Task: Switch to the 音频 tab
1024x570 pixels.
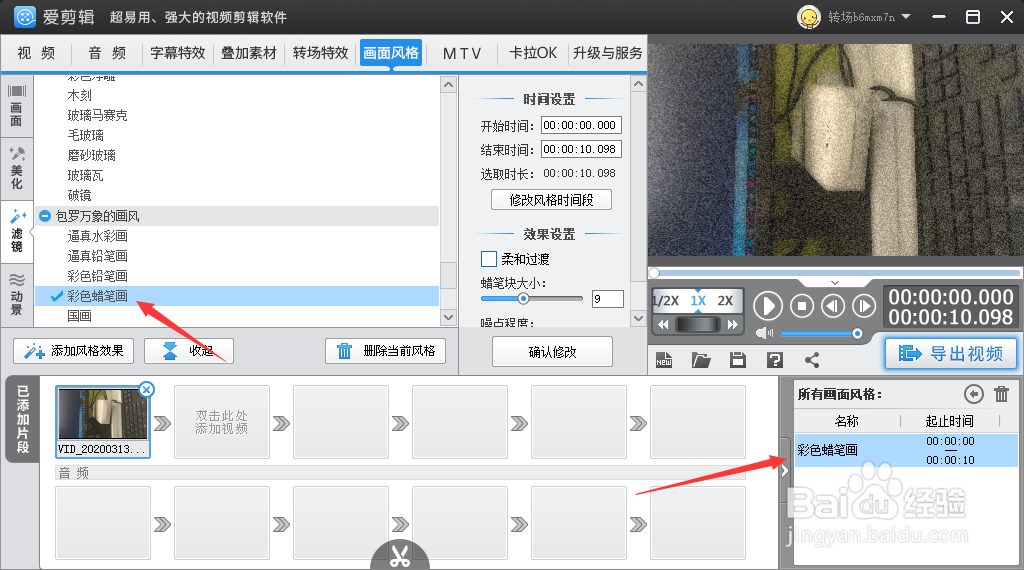Action: (107, 53)
